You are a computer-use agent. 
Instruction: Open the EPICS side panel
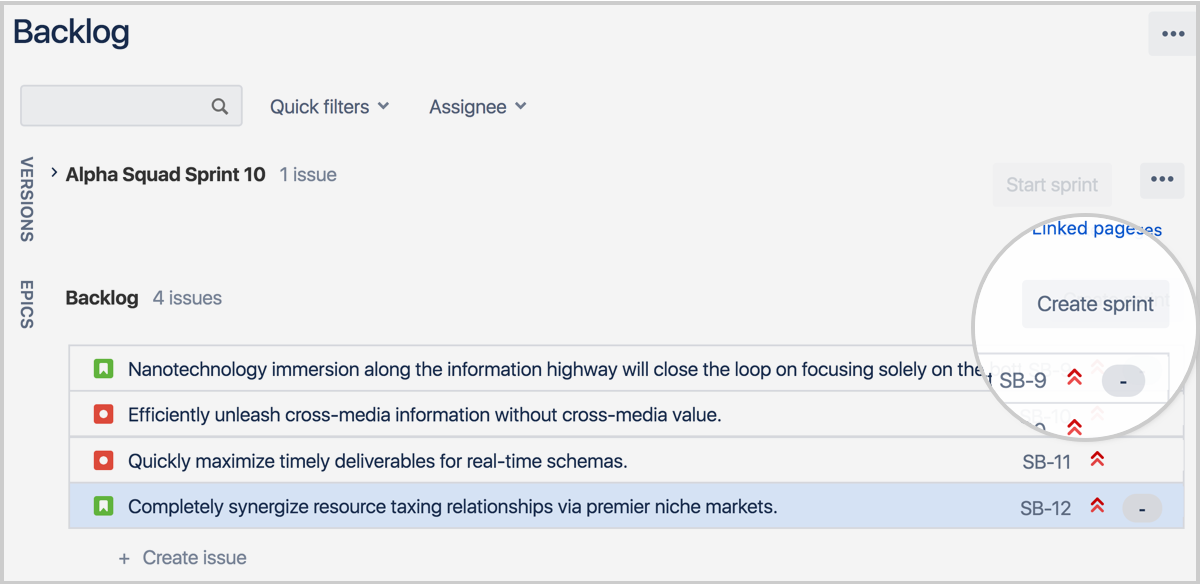(x=24, y=305)
